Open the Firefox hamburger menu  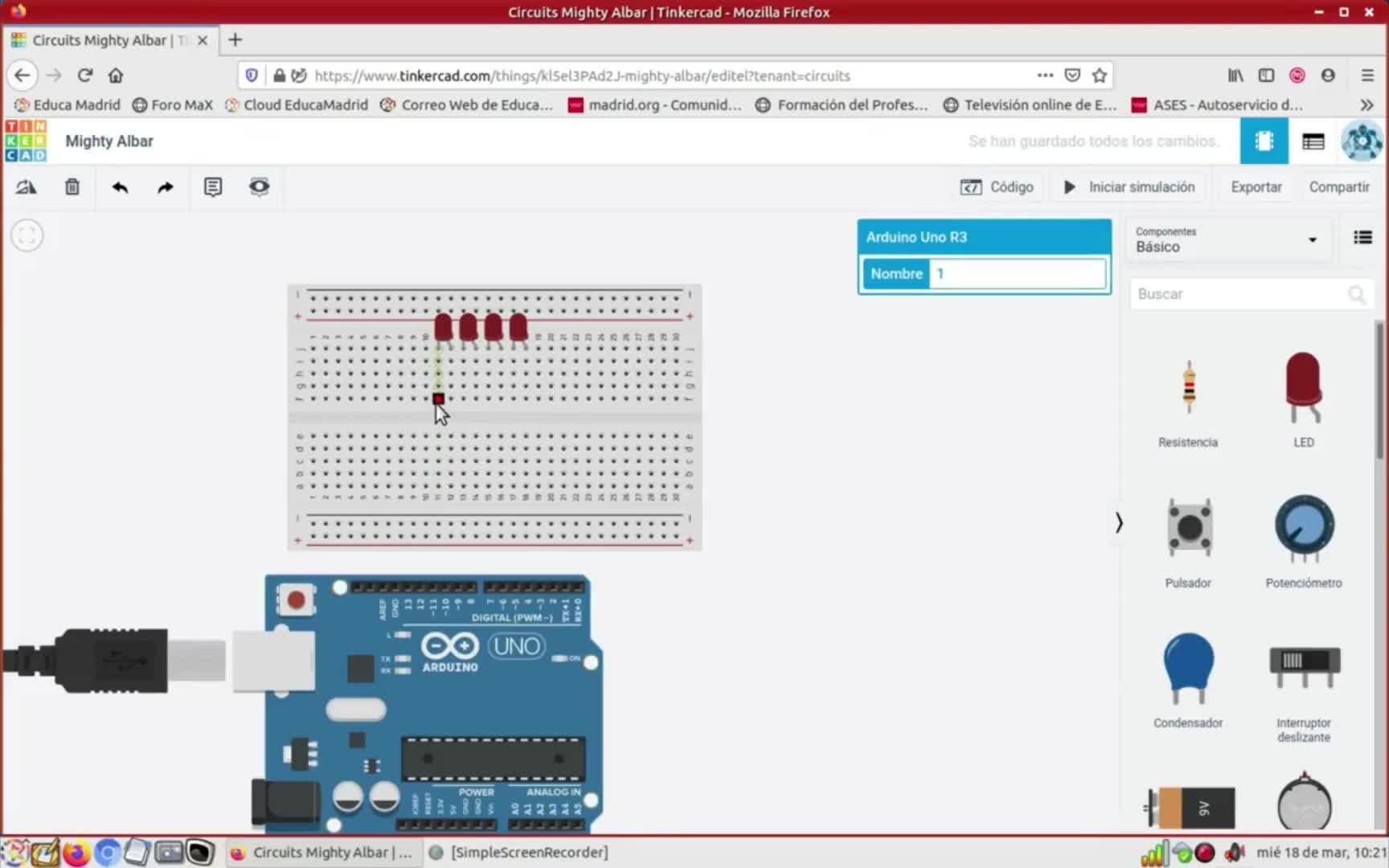[1367, 76]
